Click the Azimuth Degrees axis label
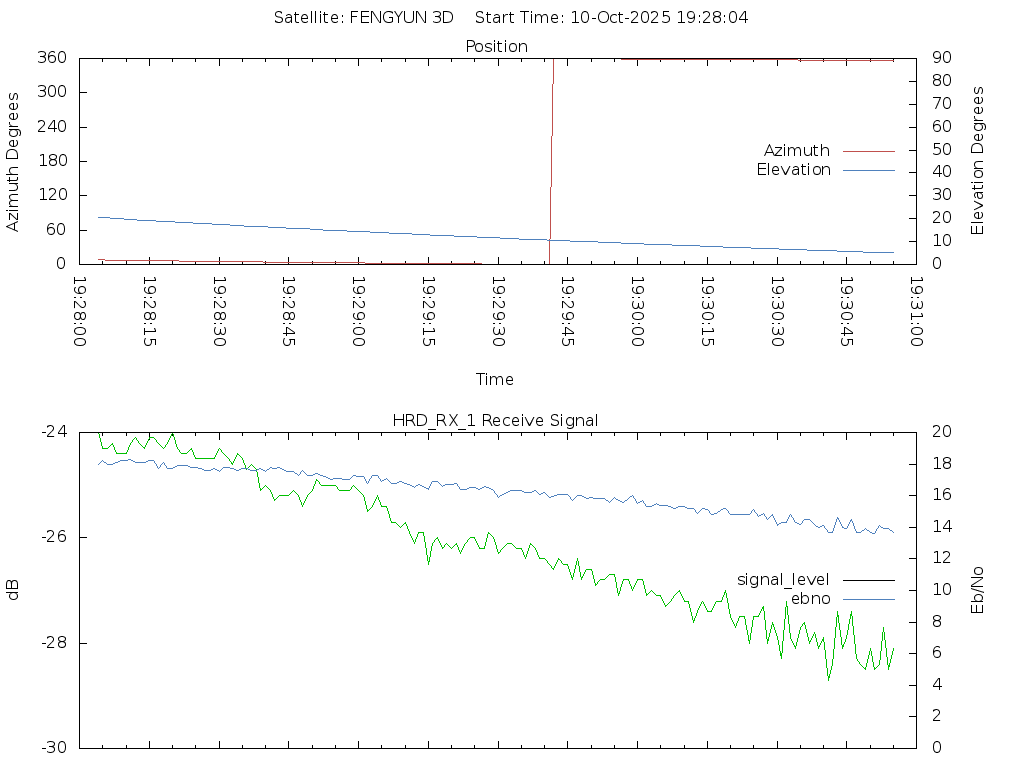The height and width of the screenshot is (768, 1024). tap(13, 161)
